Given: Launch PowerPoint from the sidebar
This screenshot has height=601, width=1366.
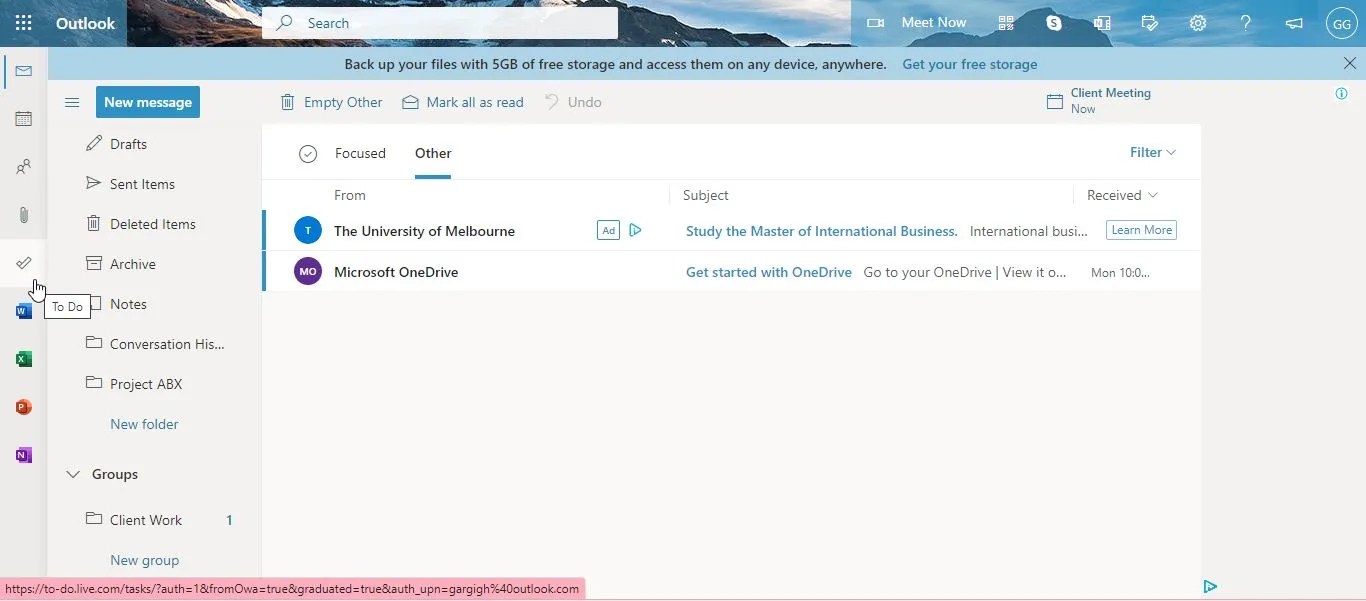Looking at the screenshot, I should click(24, 407).
